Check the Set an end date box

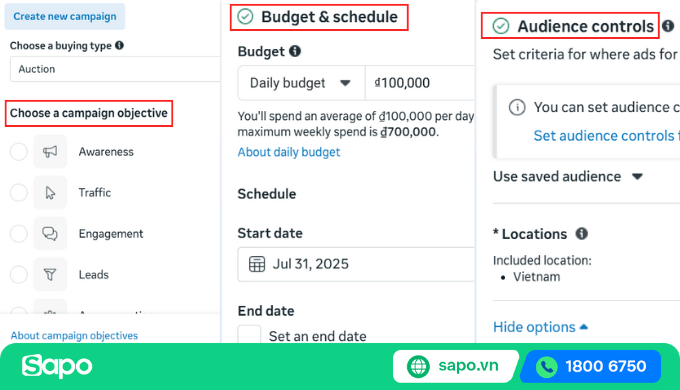point(249,335)
